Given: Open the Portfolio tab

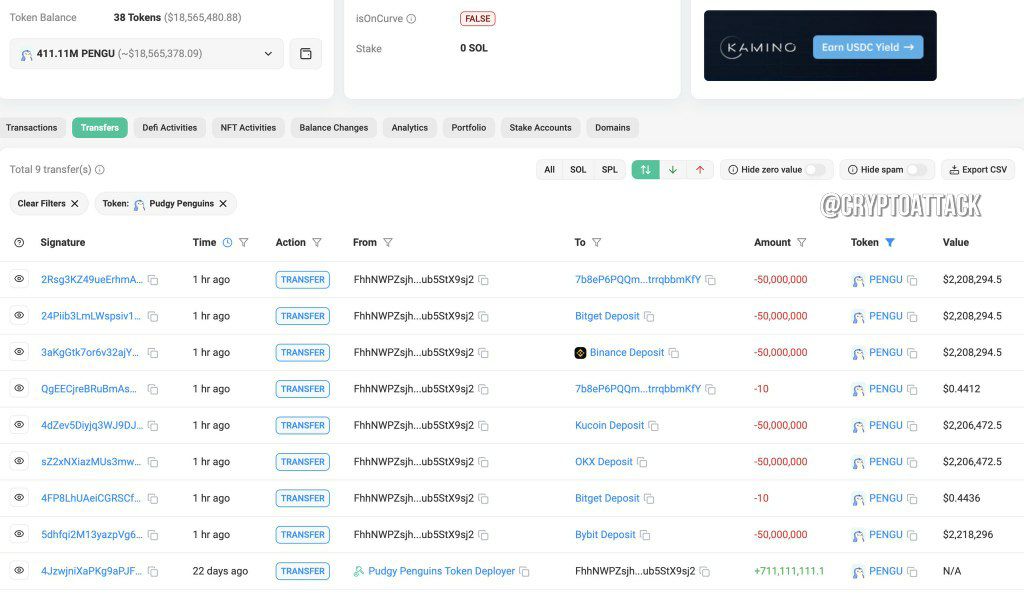Looking at the screenshot, I should pos(469,128).
